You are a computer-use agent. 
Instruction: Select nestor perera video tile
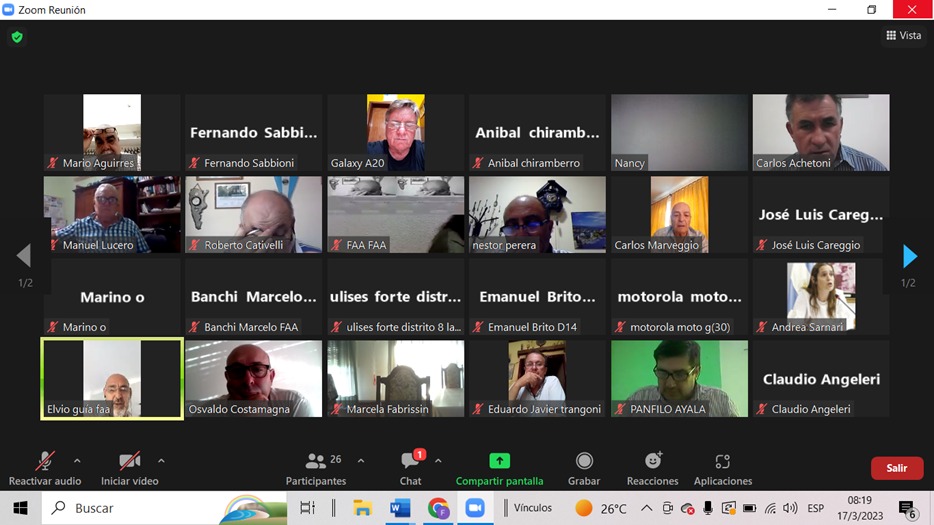coord(537,215)
